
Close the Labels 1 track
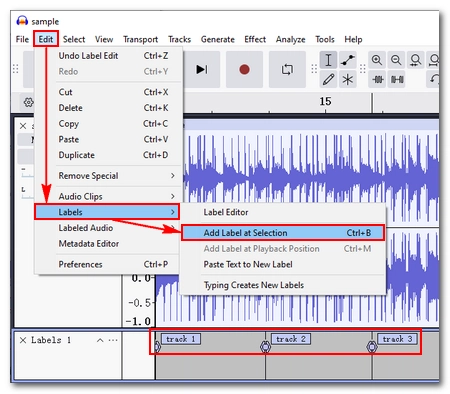coord(23,340)
